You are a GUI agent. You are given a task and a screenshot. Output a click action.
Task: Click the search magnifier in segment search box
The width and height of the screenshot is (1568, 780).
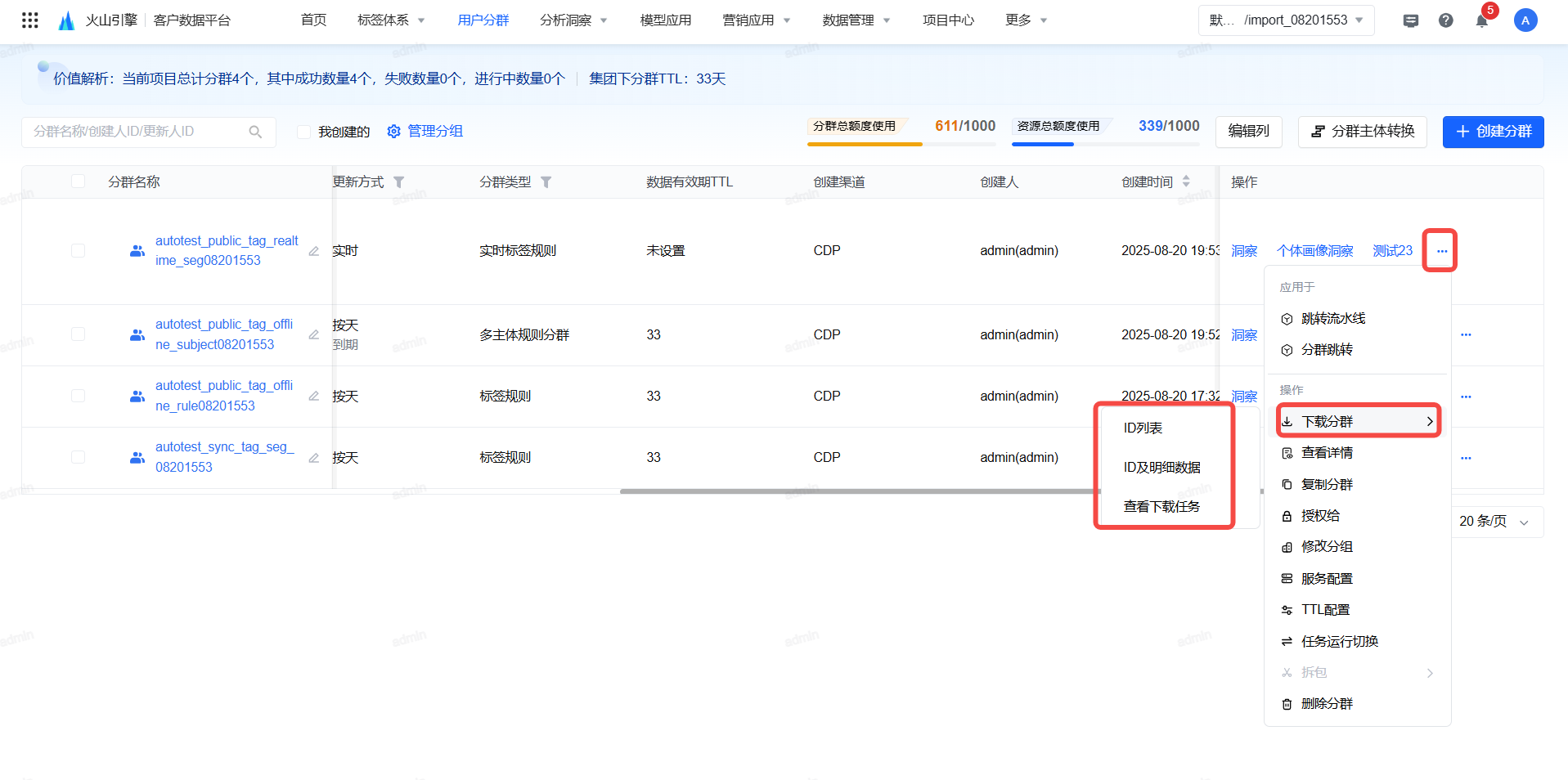click(x=255, y=132)
